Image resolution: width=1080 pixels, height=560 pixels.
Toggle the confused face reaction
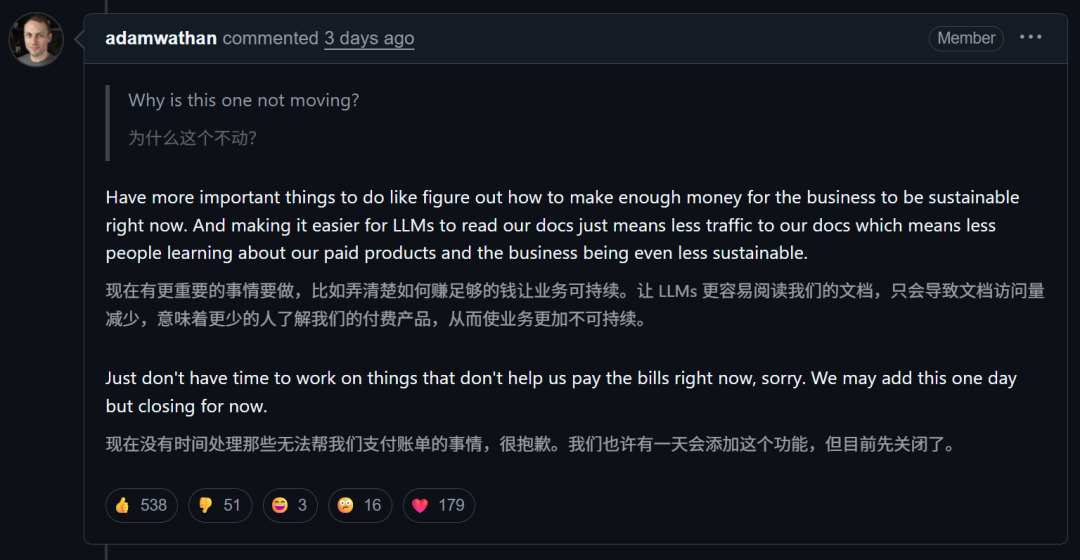point(346,505)
